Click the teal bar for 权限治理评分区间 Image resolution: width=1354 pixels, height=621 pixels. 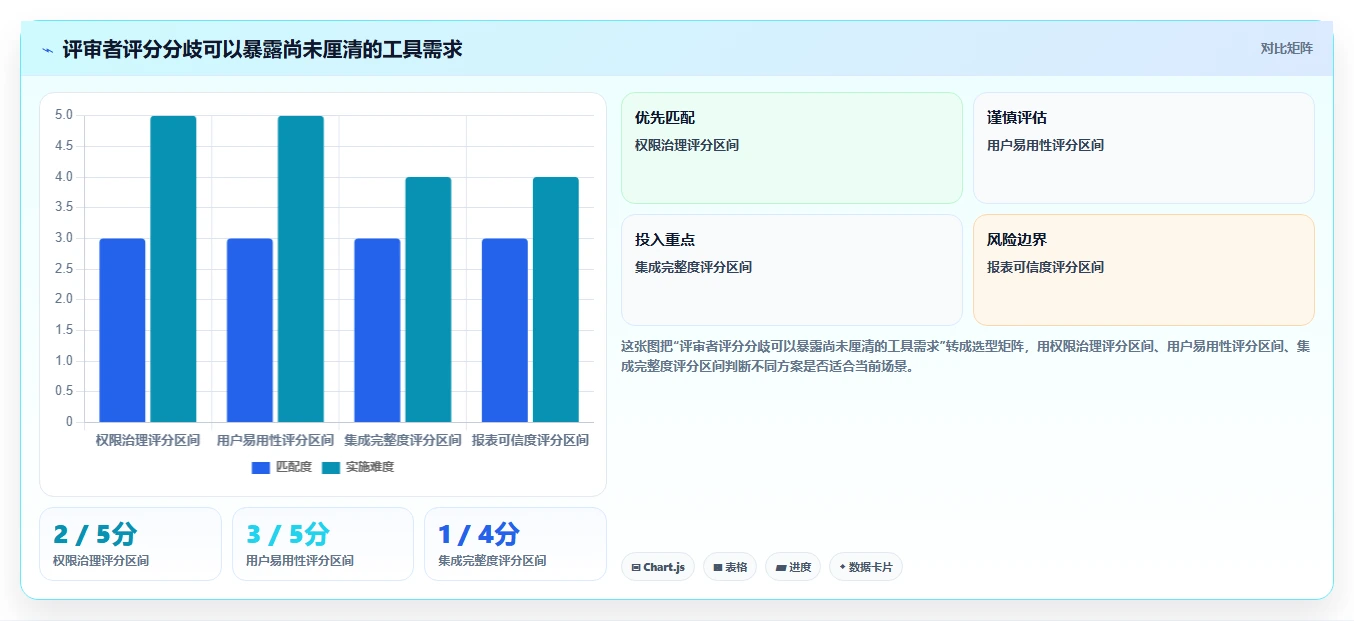click(173, 269)
